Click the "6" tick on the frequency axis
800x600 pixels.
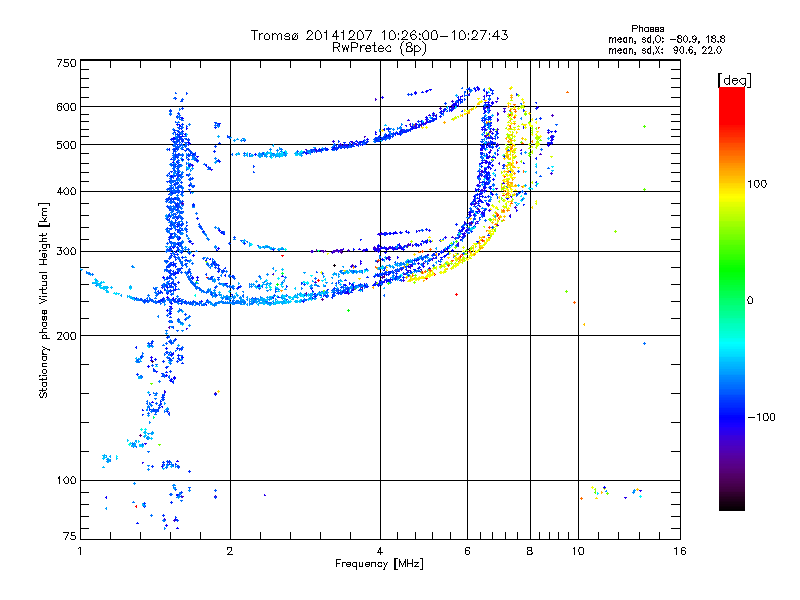pyautogui.click(x=467, y=551)
